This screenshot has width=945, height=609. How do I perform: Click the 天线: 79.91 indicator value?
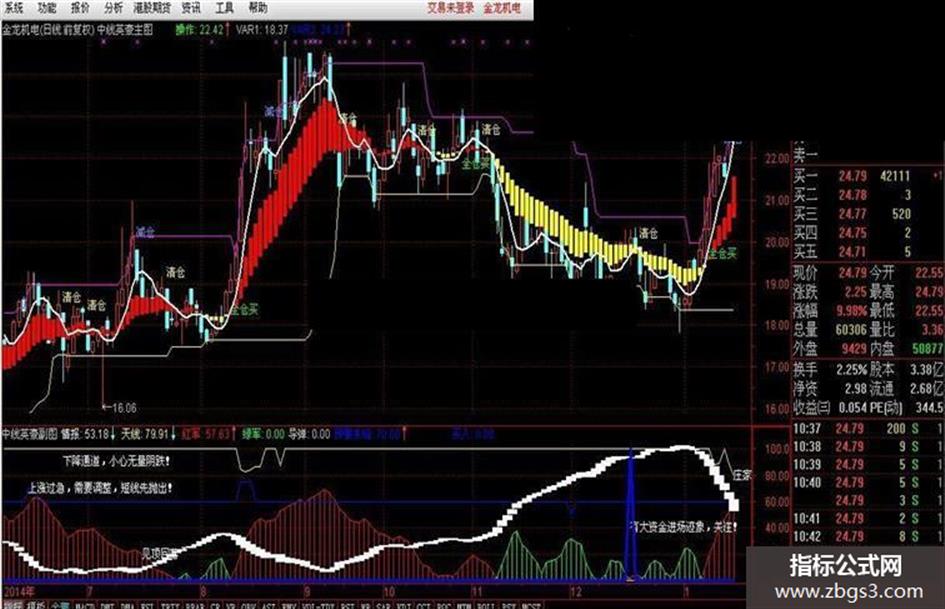tap(145, 434)
